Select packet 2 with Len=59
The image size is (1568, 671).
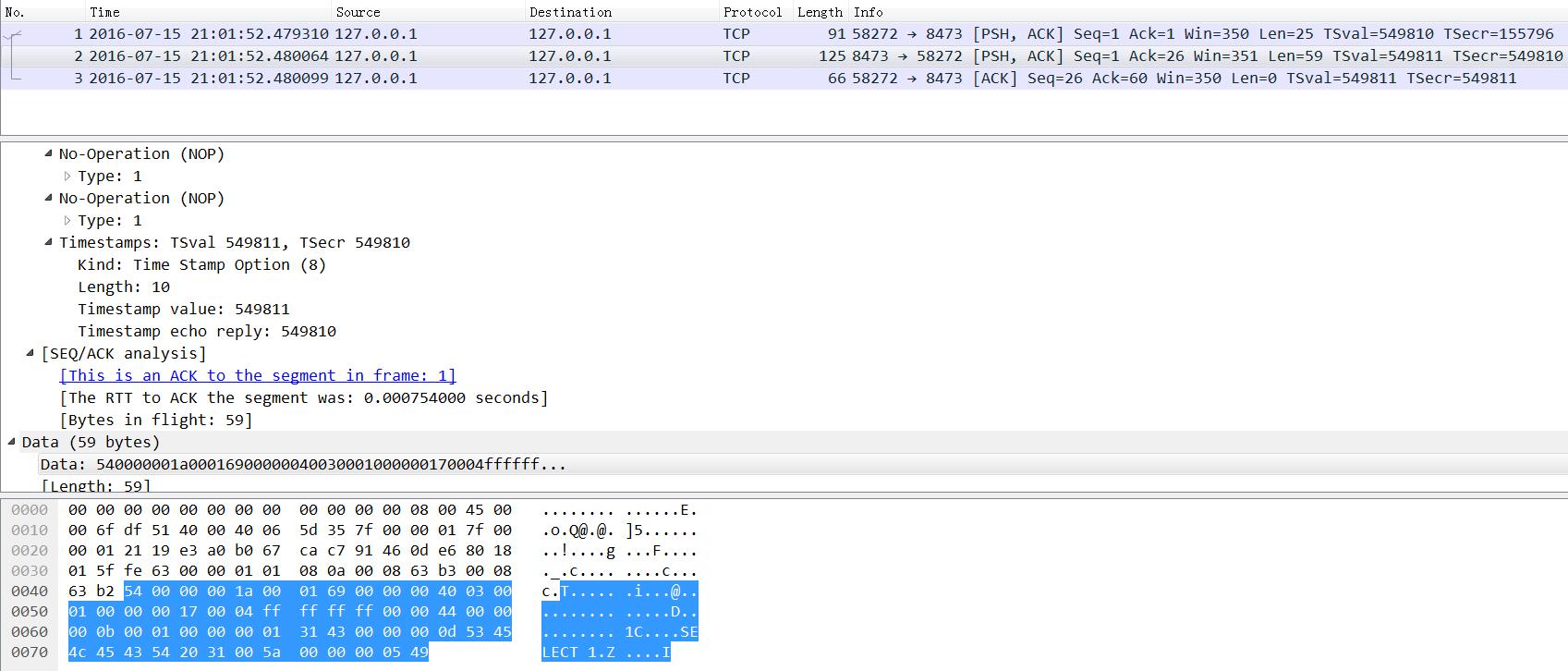point(784,56)
